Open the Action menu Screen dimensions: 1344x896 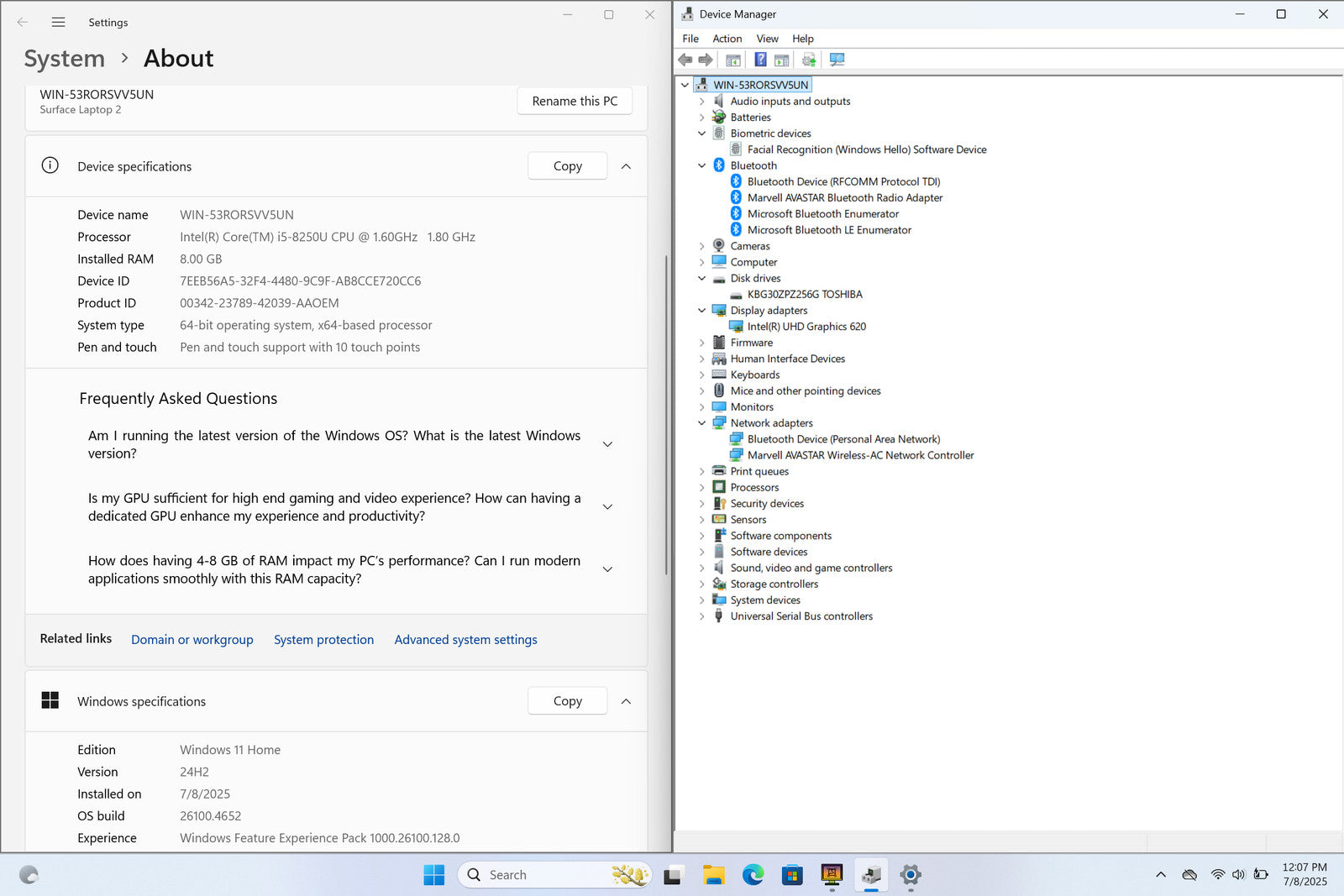click(x=727, y=39)
